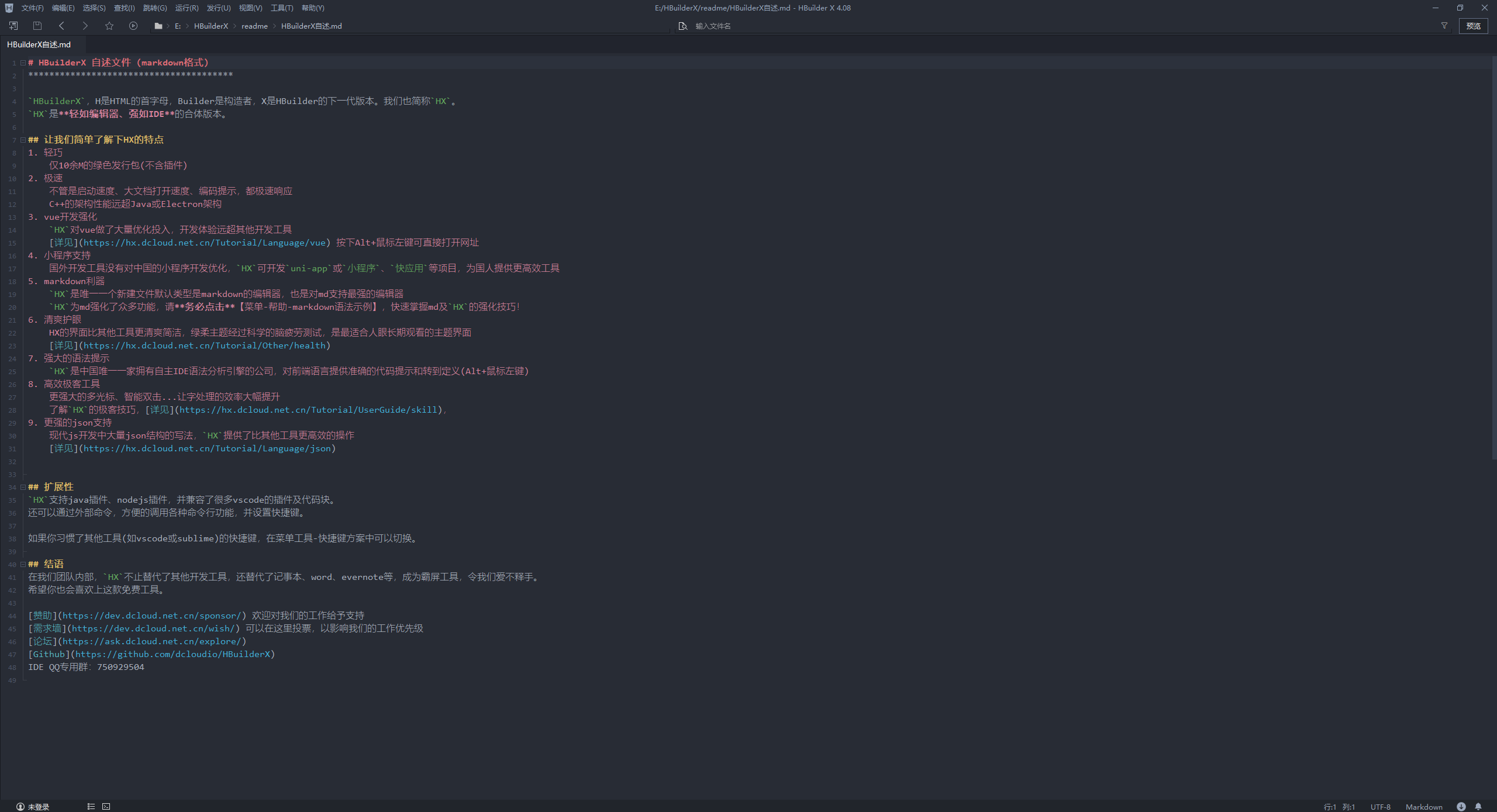Screen dimensions: 1497x812
Task: Click readme in breadcrumb path
Action: coord(254,26)
